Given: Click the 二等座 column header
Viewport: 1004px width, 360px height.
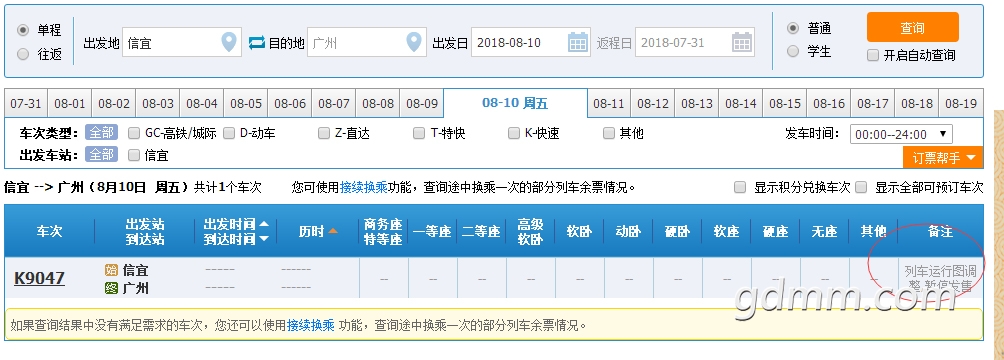Looking at the screenshot, I should coord(482,231).
